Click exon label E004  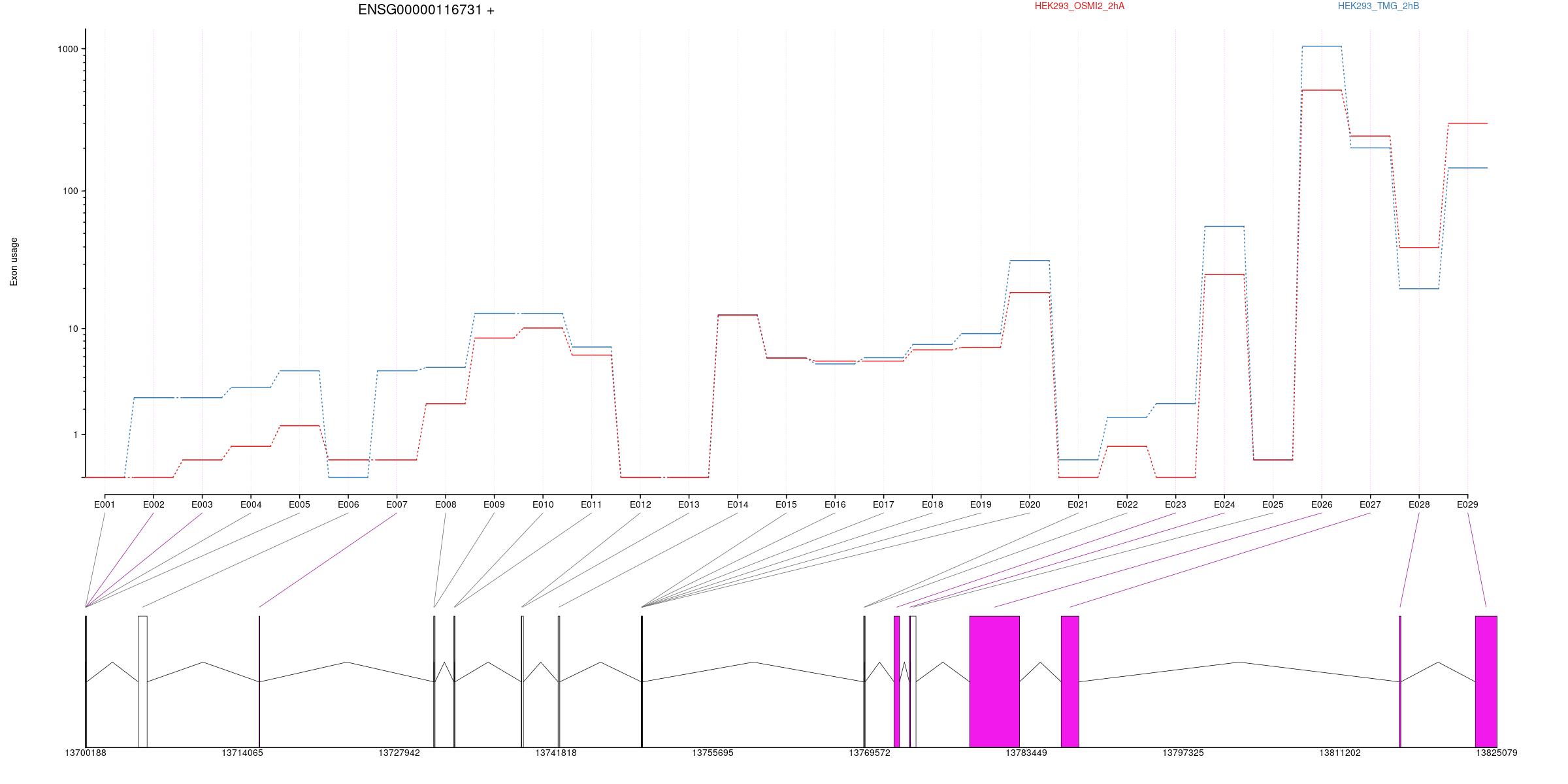pyautogui.click(x=251, y=504)
